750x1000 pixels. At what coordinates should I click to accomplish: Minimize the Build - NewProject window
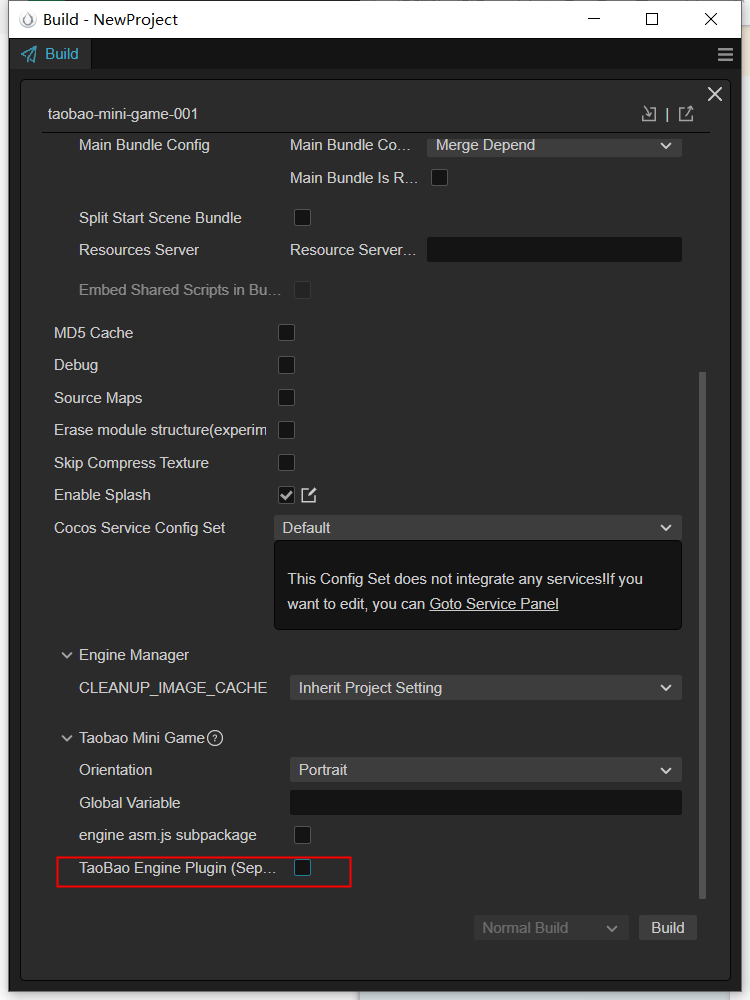click(594, 19)
